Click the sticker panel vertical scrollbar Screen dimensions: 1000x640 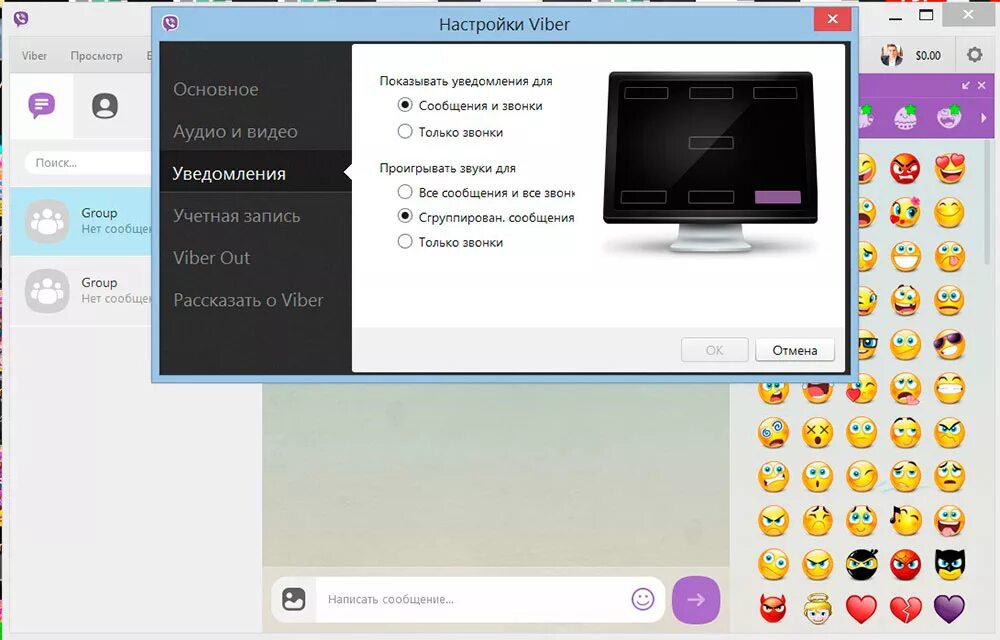[989, 201]
